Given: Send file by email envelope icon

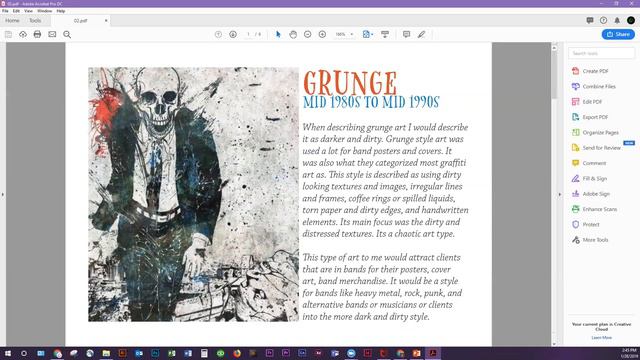Looking at the screenshot, I should point(52,34).
